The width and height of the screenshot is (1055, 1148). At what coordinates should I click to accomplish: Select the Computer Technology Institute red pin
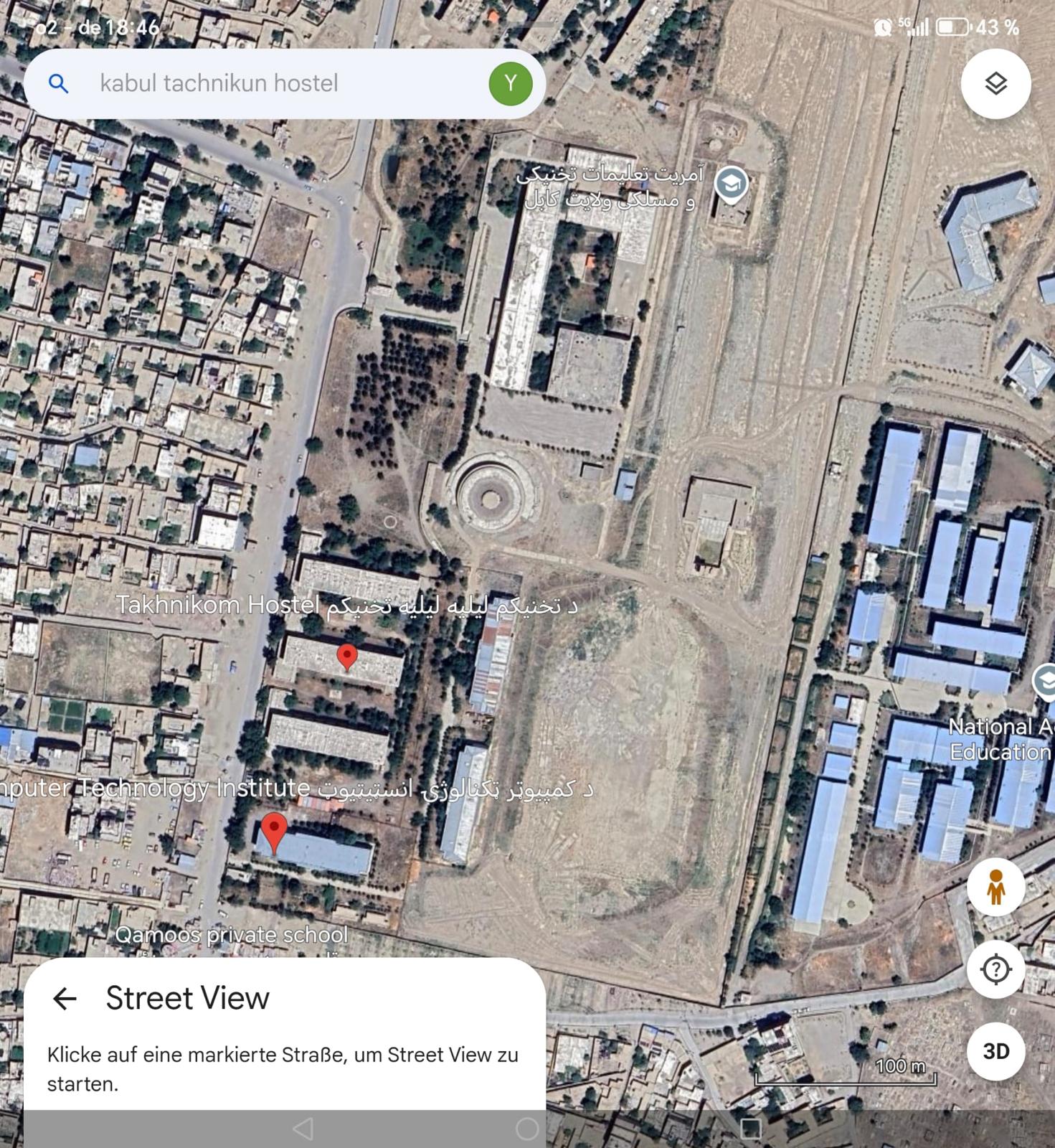[x=274, y=832]
